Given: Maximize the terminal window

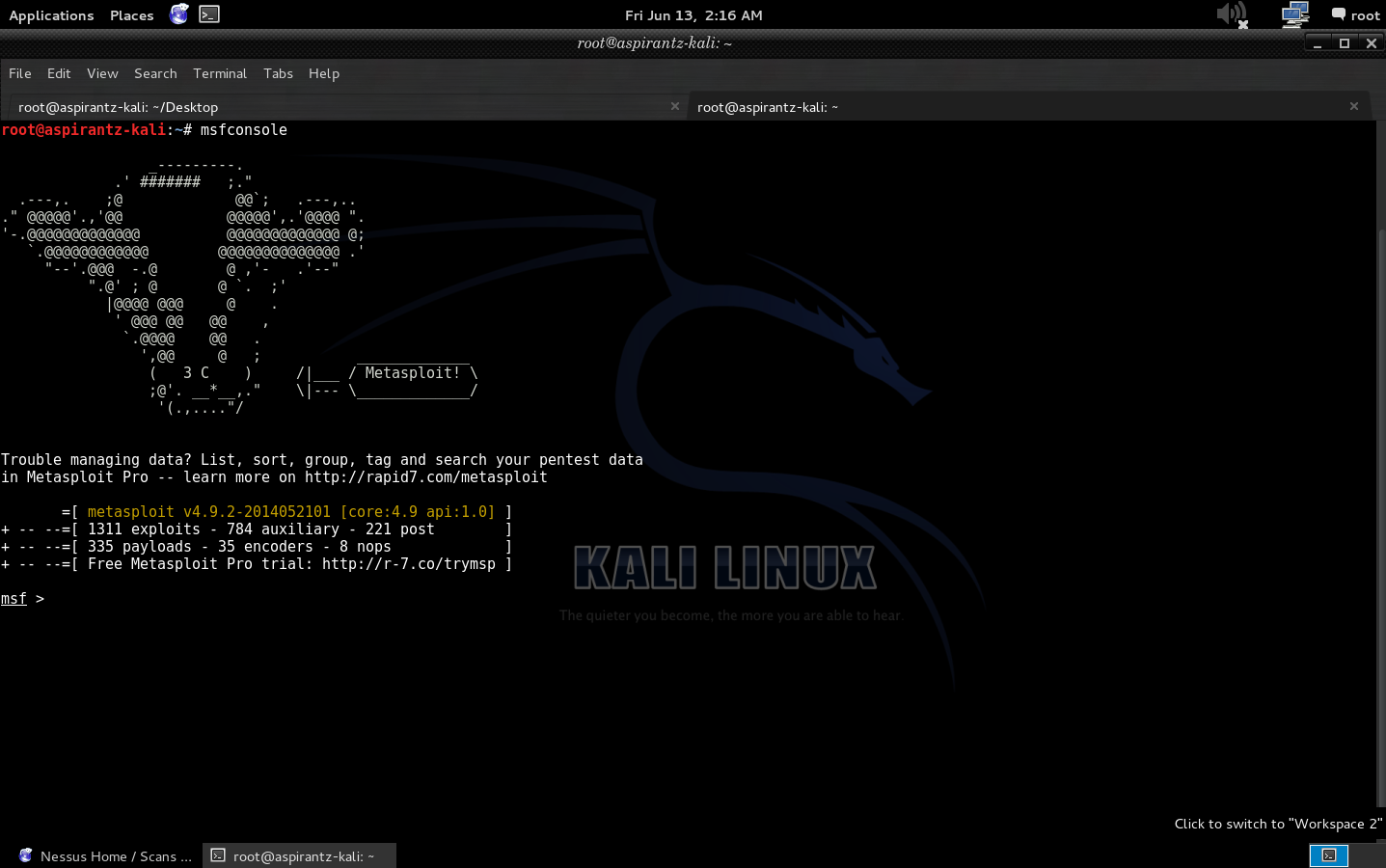Looking at the screenshot, I should coord(1345,43).
